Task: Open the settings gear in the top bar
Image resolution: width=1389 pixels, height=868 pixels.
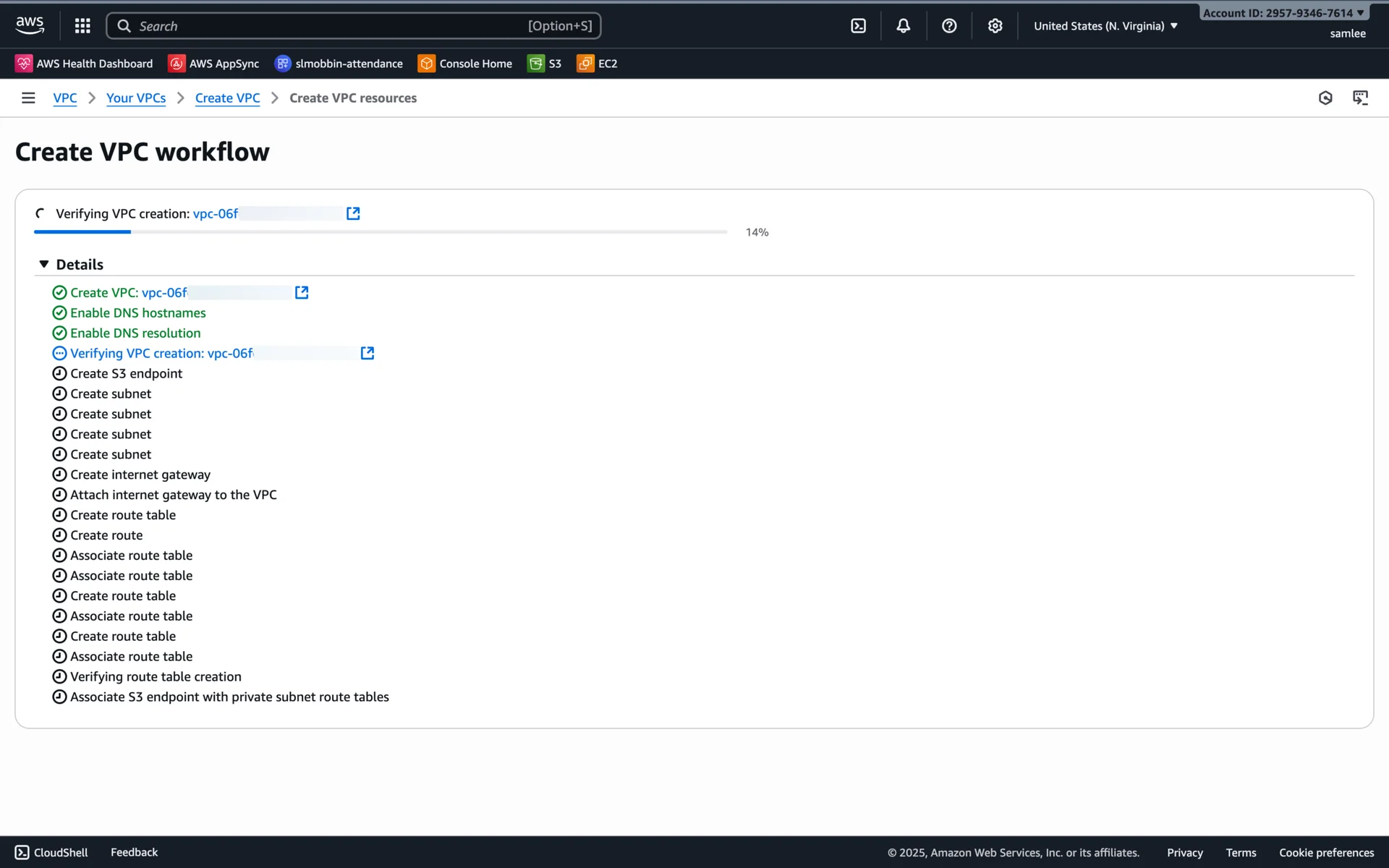Action: pos(995,26)
